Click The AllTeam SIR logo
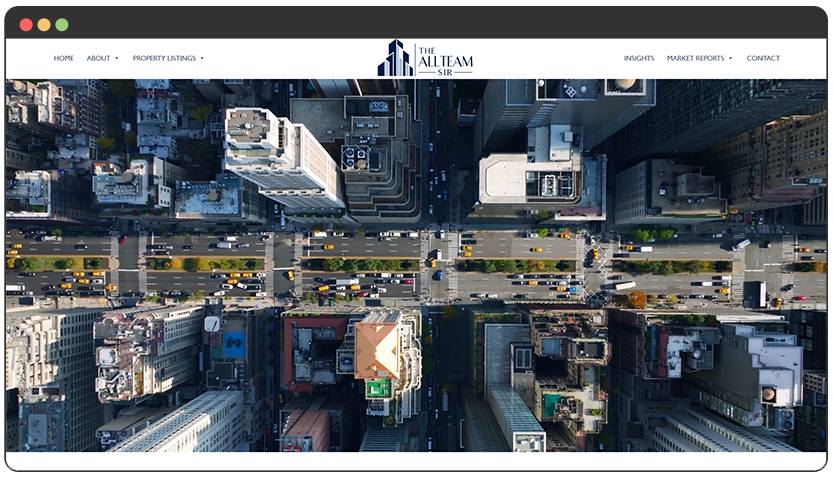This screenshot has height=477, width=833. pos(425,58)
